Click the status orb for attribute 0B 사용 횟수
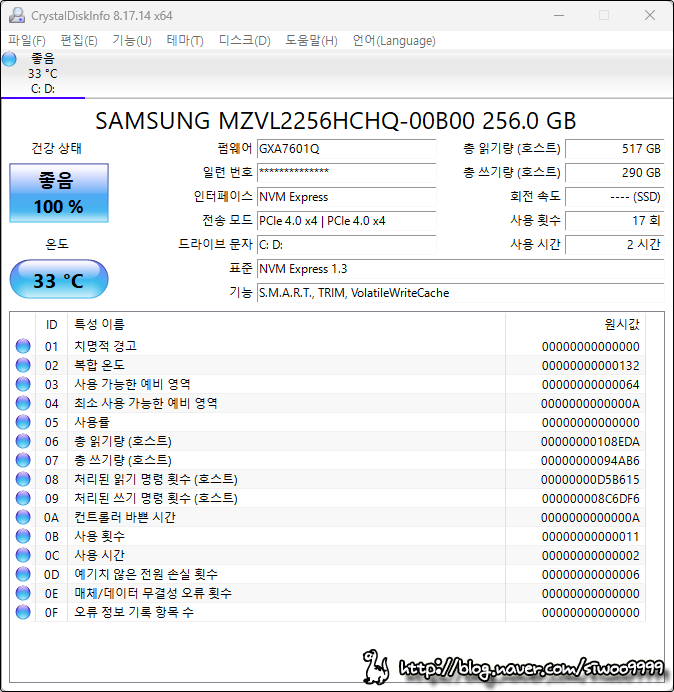This screenshot has width=674, height=692. click(x=23, y=536)
